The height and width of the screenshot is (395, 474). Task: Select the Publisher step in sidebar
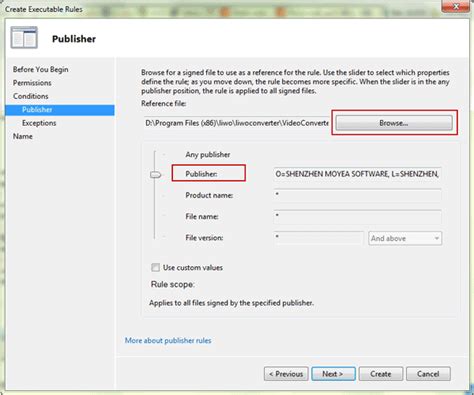[x=60, y=110]
